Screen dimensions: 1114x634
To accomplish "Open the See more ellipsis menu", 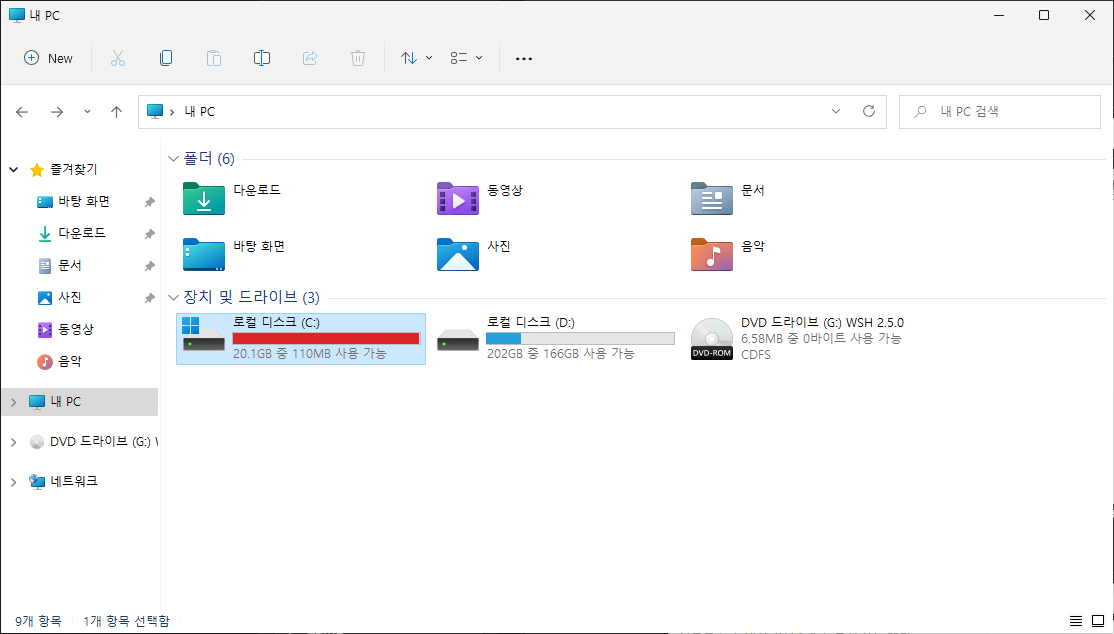I will [x=524, y=58].
